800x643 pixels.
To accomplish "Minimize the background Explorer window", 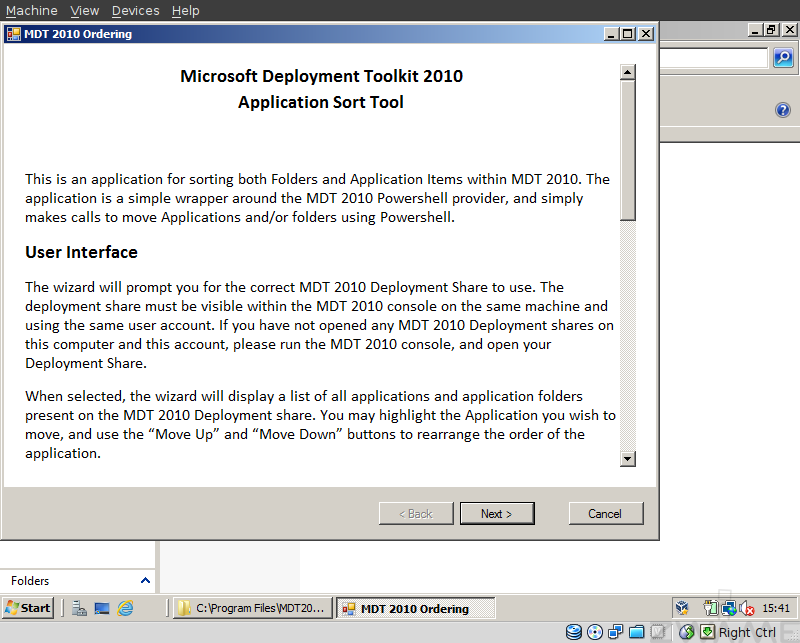I will coord(755,30).
